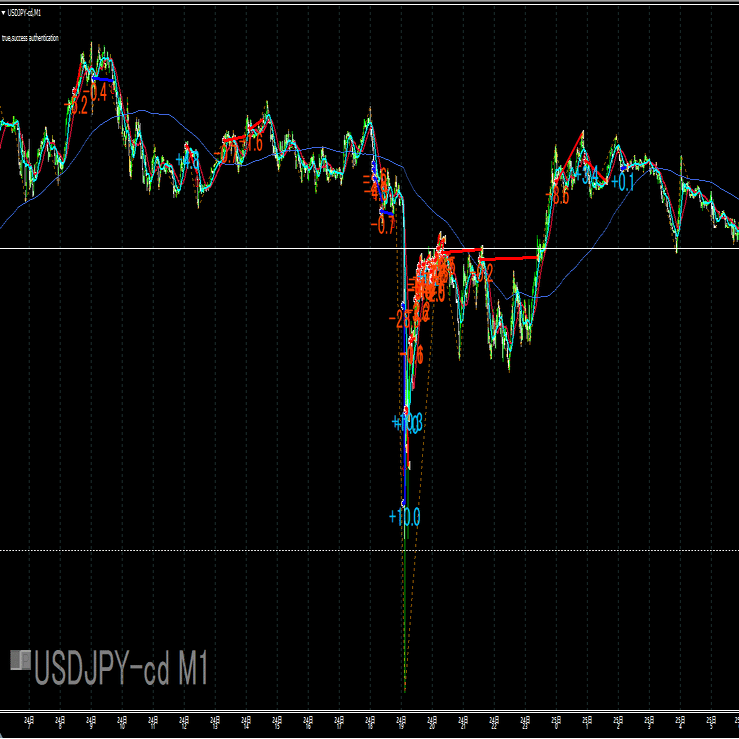Viewport: 739px width, 739px height.
Task: Select the red trade line rising above the -8.6 label
Action: (569, 157)
